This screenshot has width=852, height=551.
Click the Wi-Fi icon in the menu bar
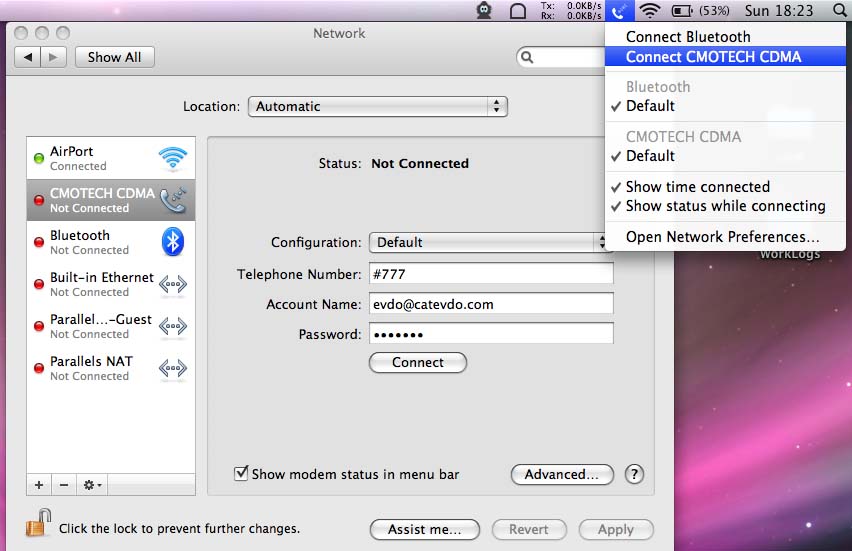click(649, 10)
